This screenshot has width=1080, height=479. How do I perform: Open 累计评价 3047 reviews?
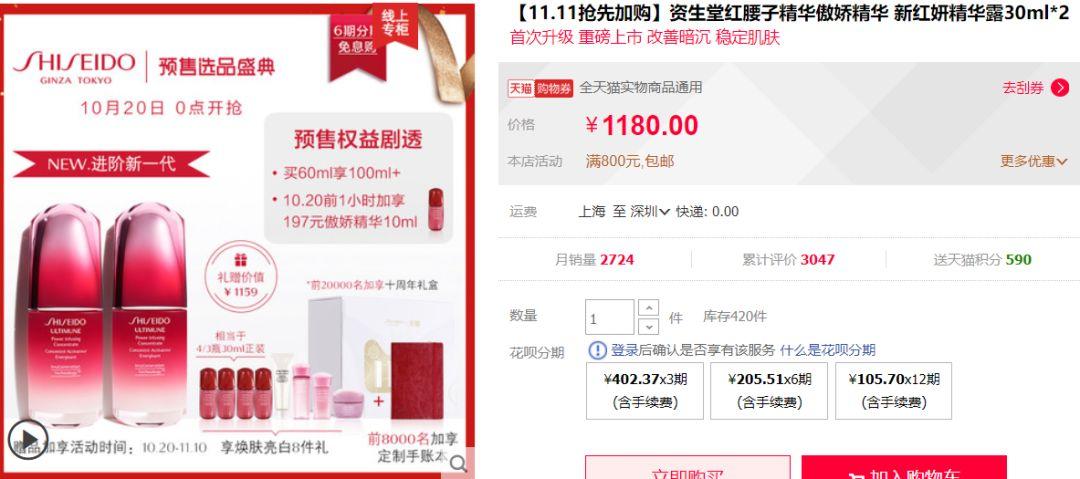click(788, 260)
